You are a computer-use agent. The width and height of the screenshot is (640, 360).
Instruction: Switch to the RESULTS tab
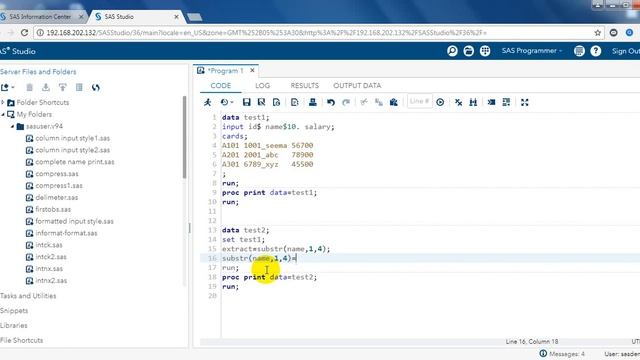click(304, 86)
